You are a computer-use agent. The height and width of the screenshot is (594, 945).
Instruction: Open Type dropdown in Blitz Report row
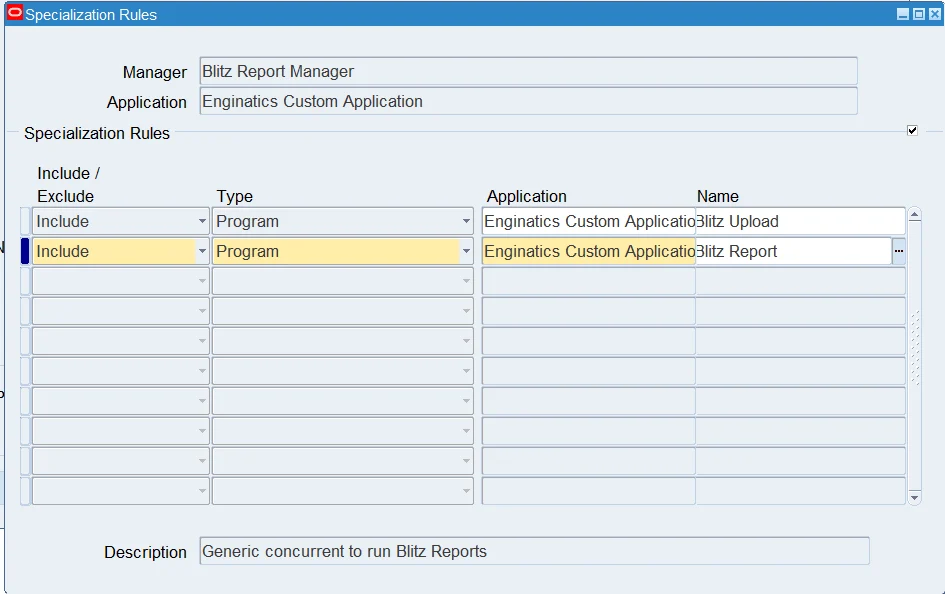click(466, 251)
